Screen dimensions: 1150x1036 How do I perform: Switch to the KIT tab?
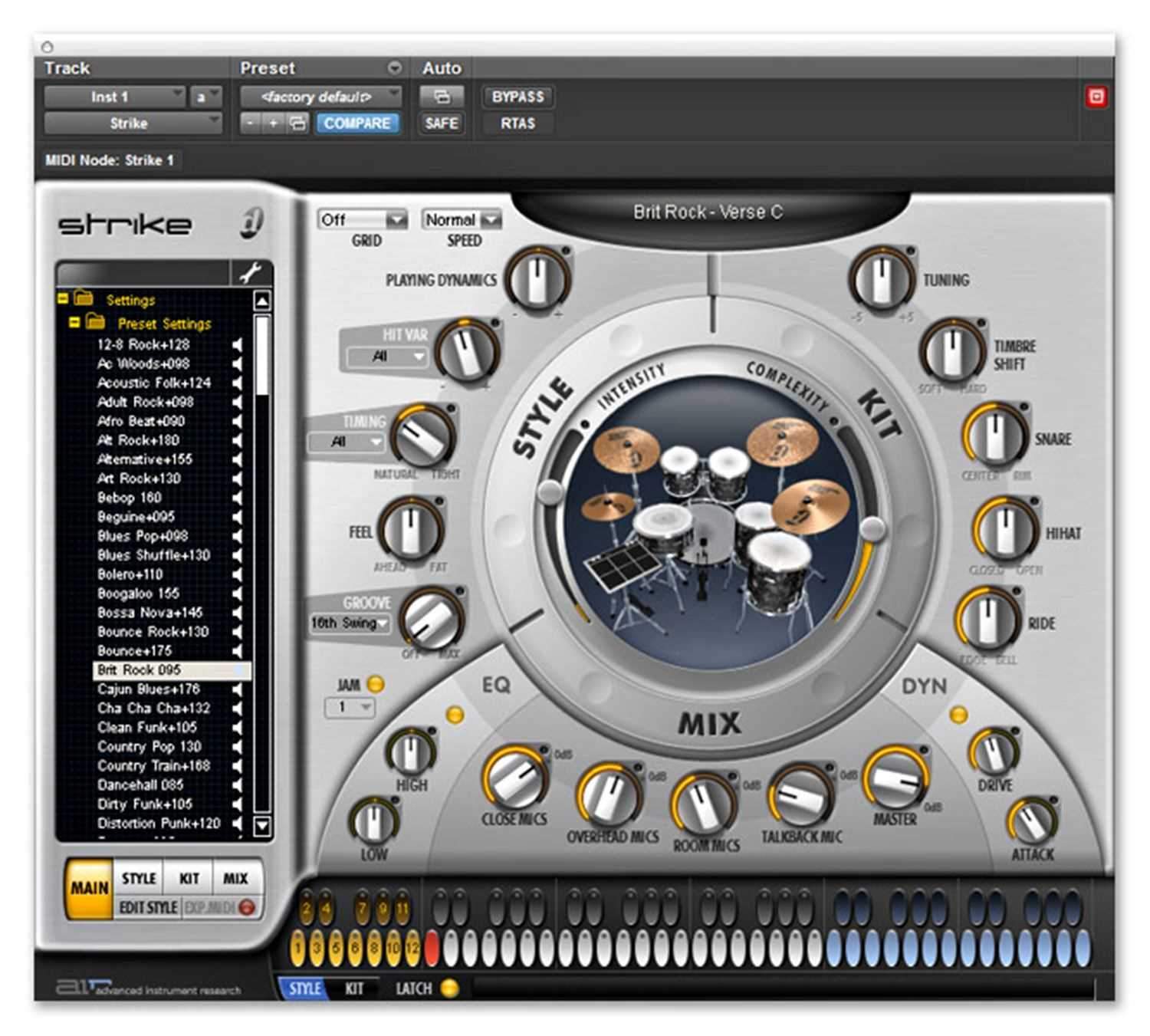(x=189, y=878)
